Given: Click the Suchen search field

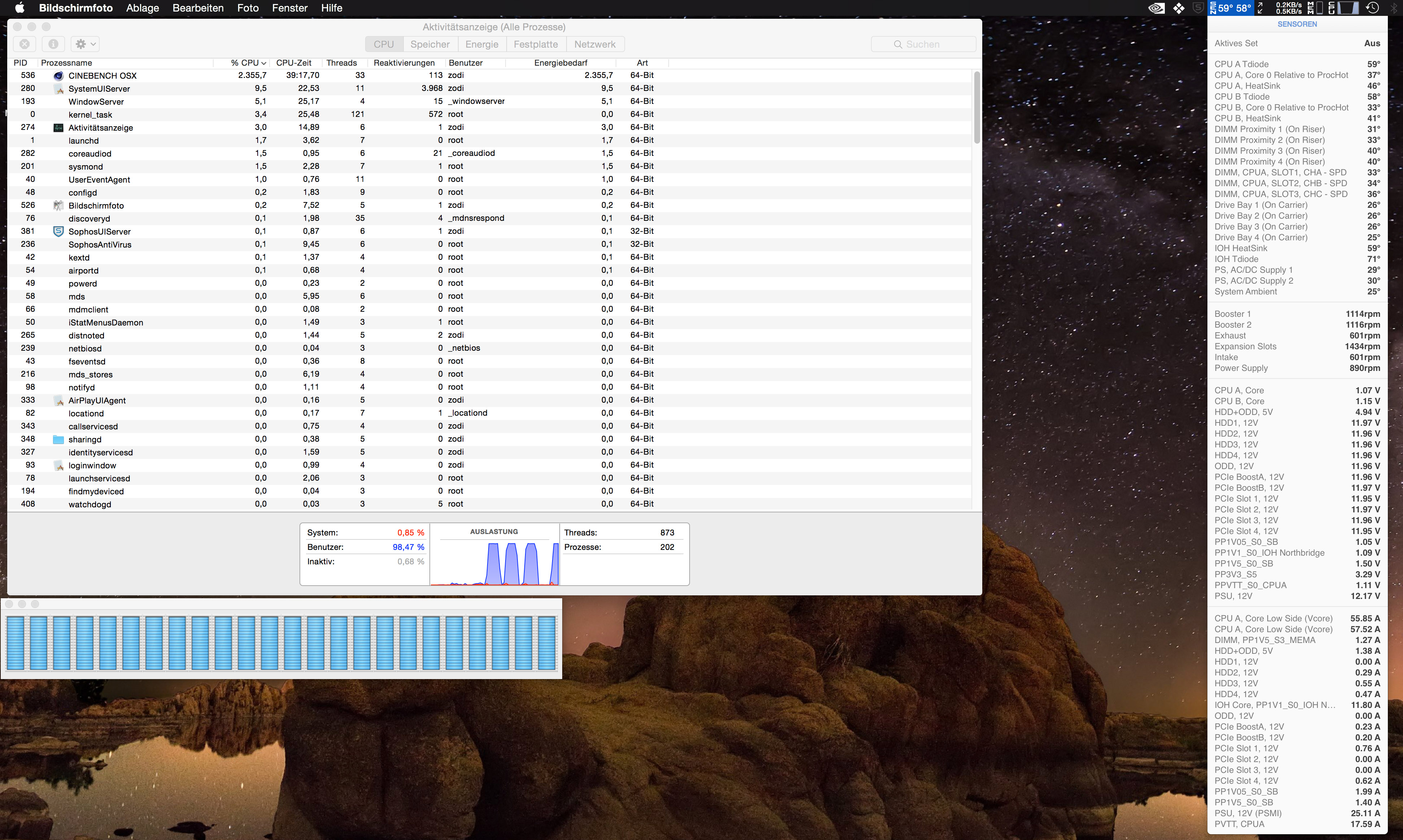Looking at the screenshot, I should coord(923,44).
